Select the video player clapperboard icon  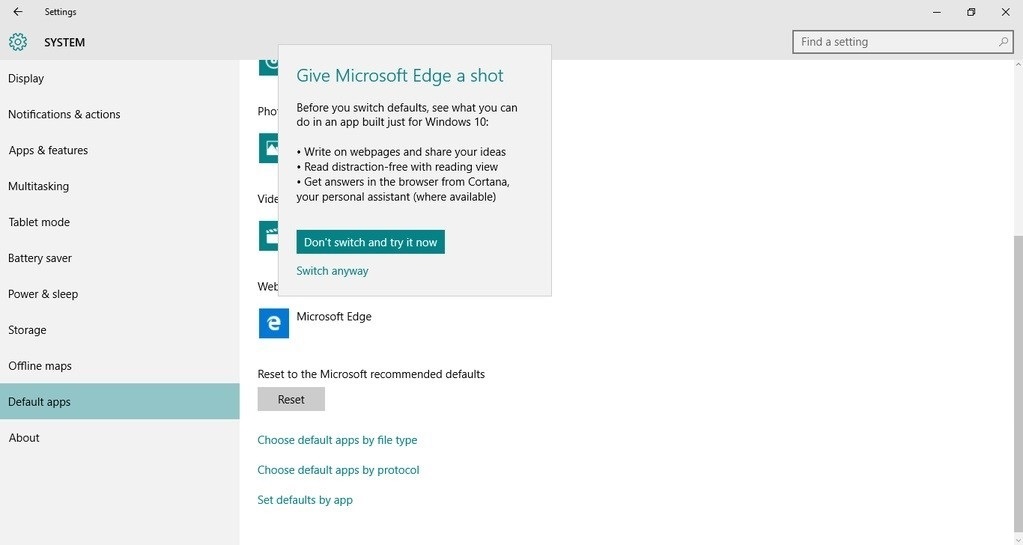click(267, 236)
